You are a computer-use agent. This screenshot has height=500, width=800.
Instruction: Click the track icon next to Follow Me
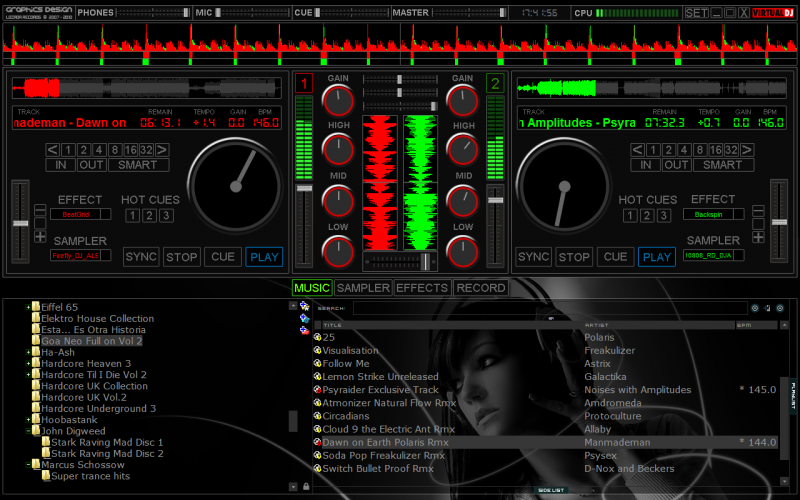click(317, 363)
